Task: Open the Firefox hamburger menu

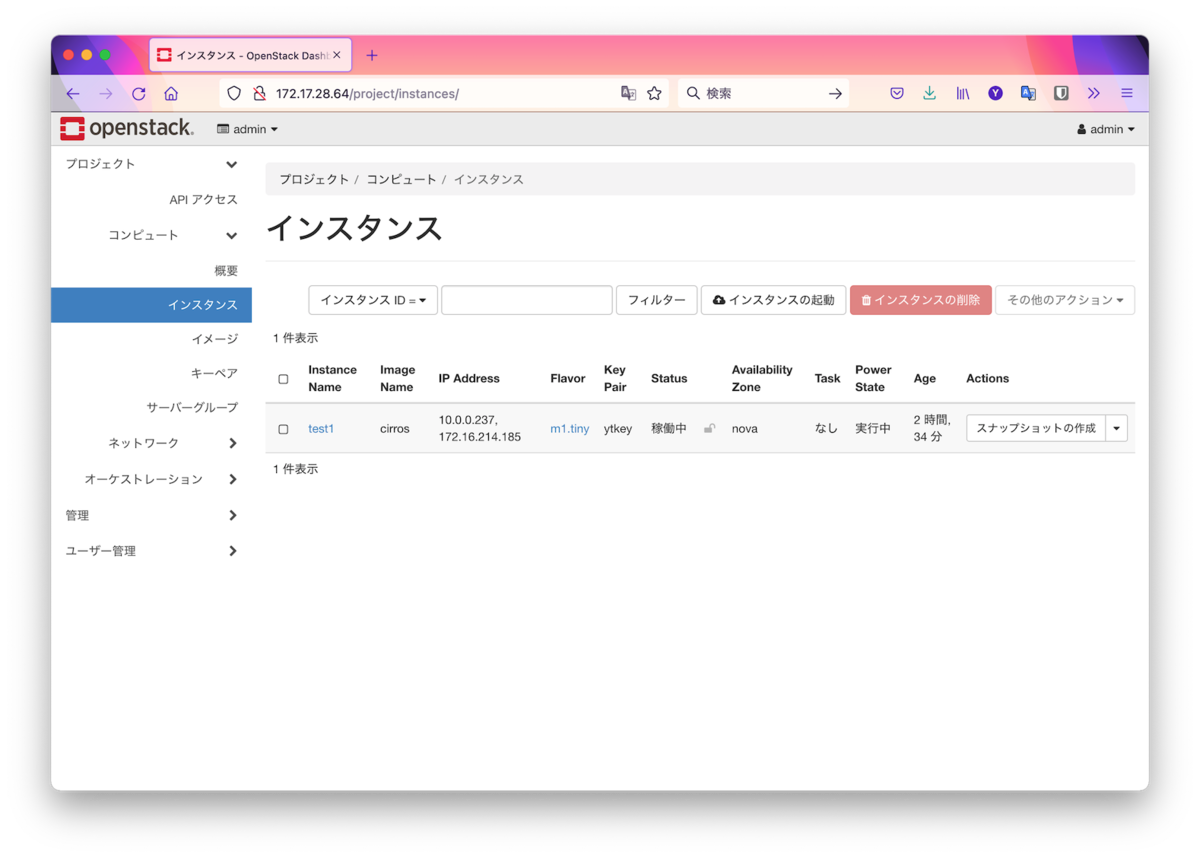Action: tap(1127, 93)
